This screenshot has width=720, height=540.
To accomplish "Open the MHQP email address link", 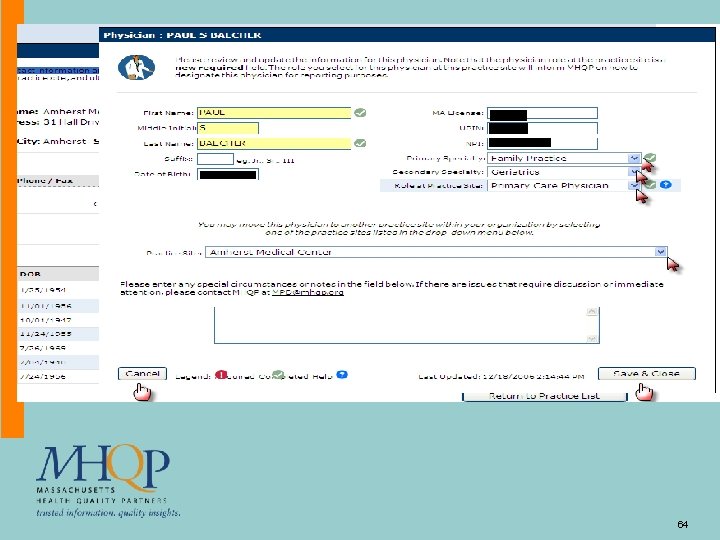I will click(x=308, y=292).
